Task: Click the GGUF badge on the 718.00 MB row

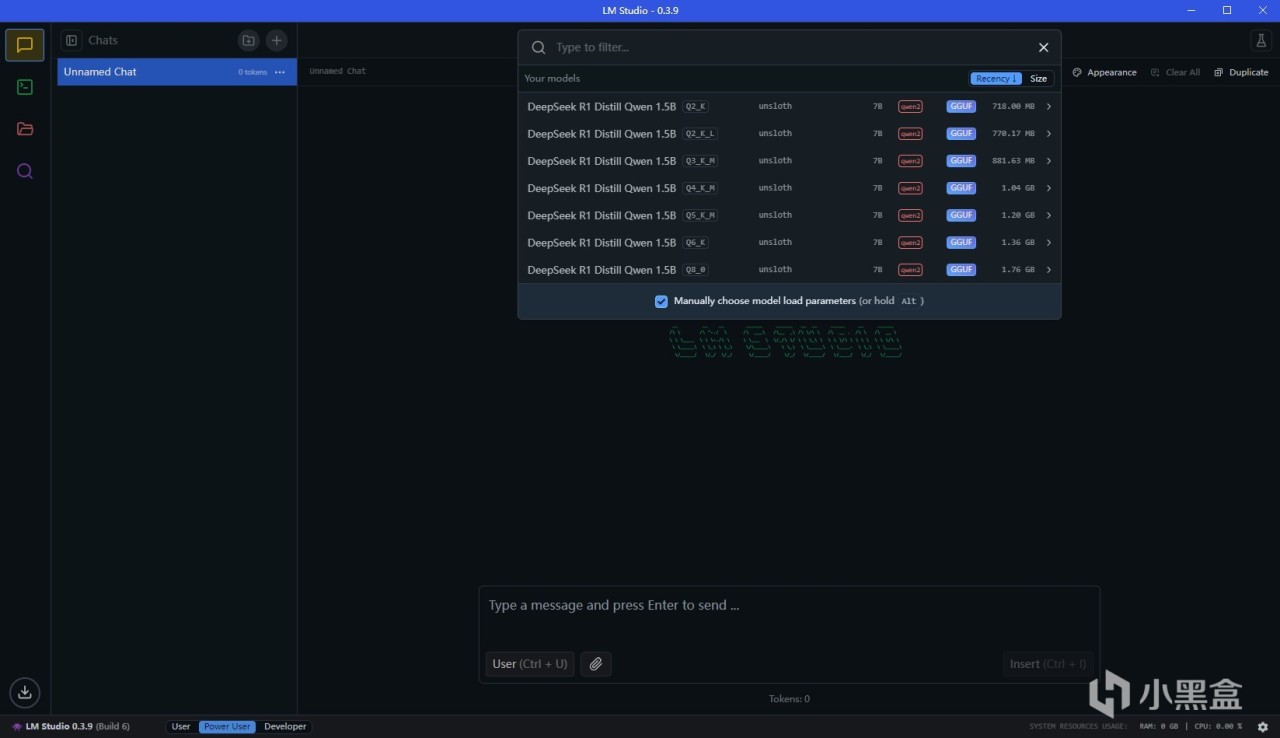Action: (961, 106)
